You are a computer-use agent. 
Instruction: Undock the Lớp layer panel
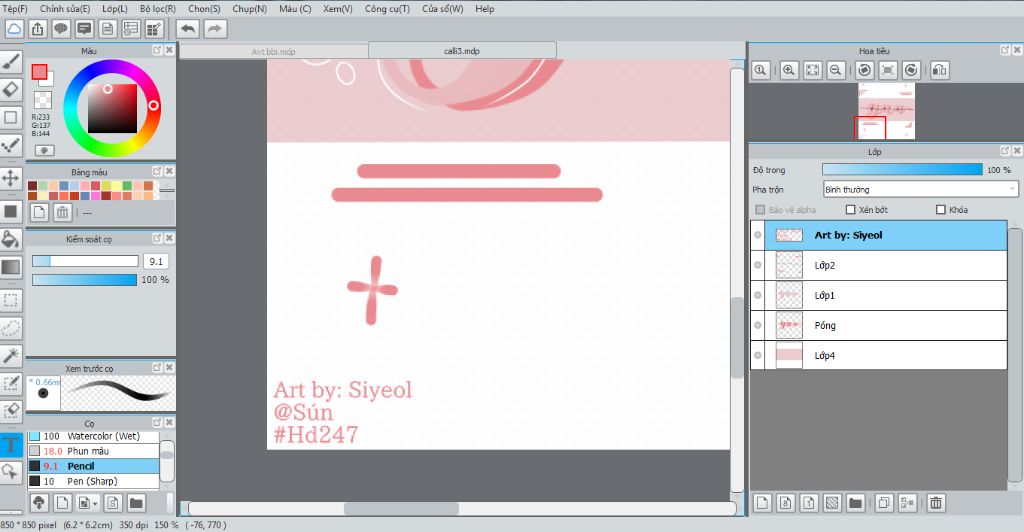click(x=1005, y=151)
